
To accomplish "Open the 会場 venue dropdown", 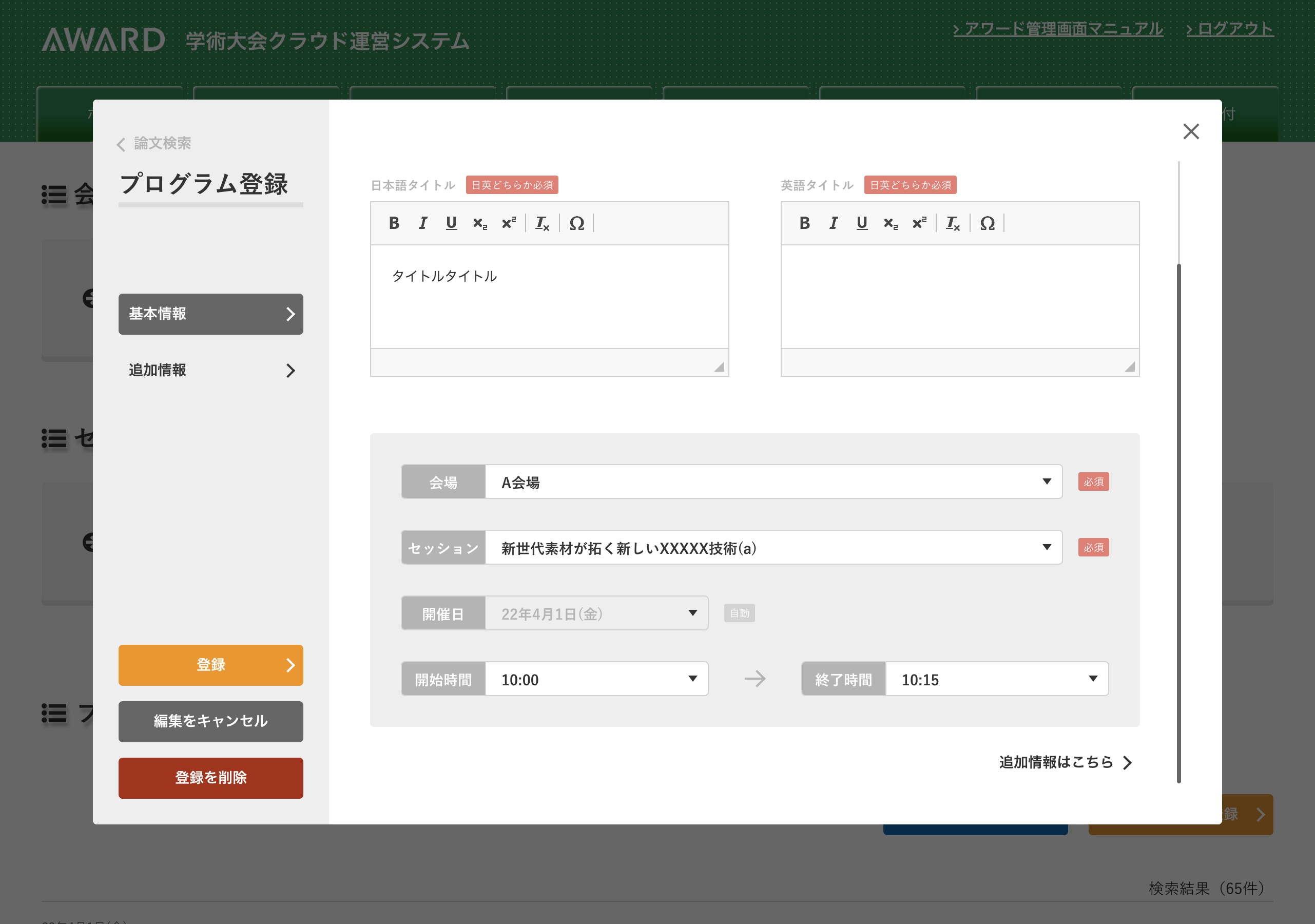I will (773, 482).
